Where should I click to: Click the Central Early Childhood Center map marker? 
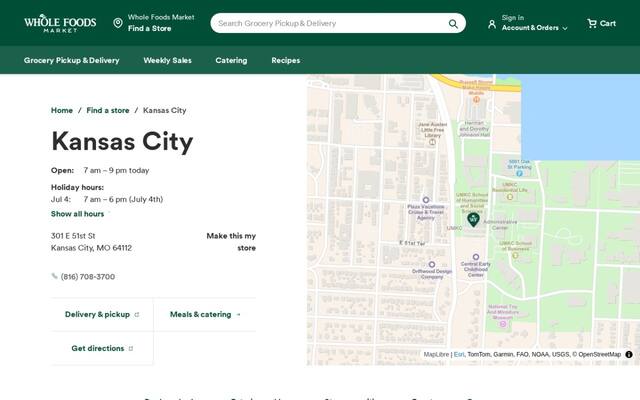click(476, 257)
